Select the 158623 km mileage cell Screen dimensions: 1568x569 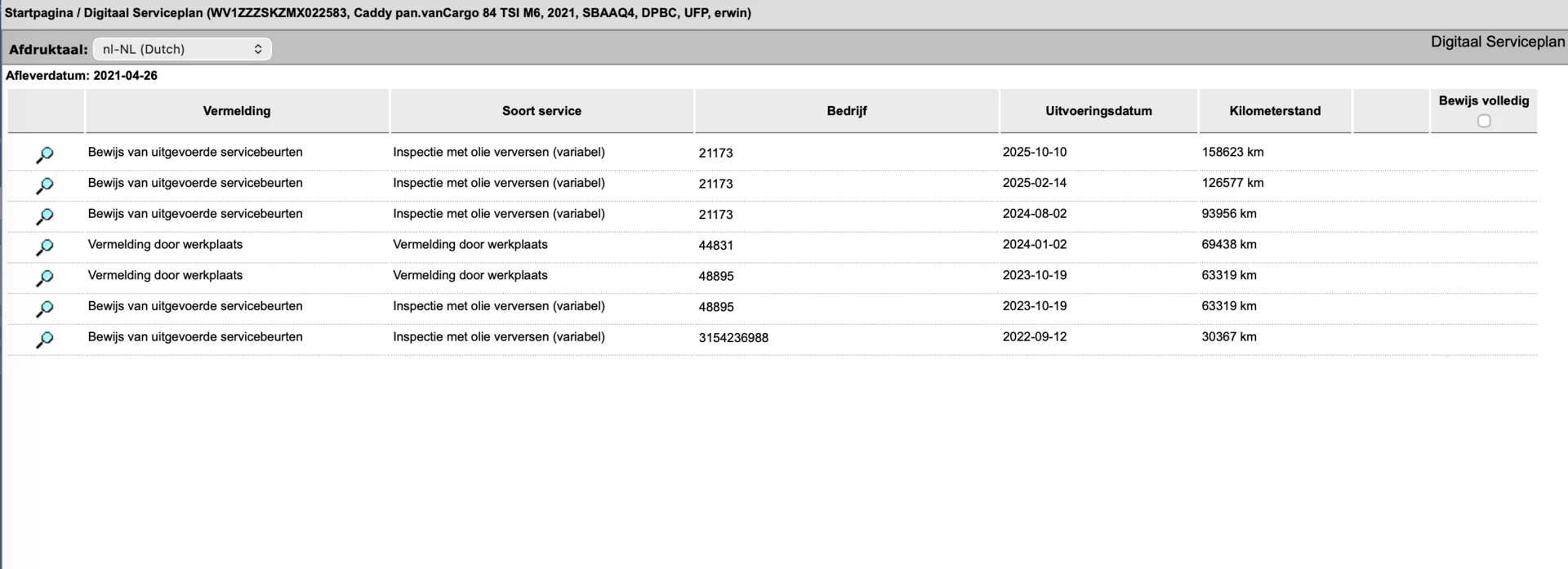1232,153
